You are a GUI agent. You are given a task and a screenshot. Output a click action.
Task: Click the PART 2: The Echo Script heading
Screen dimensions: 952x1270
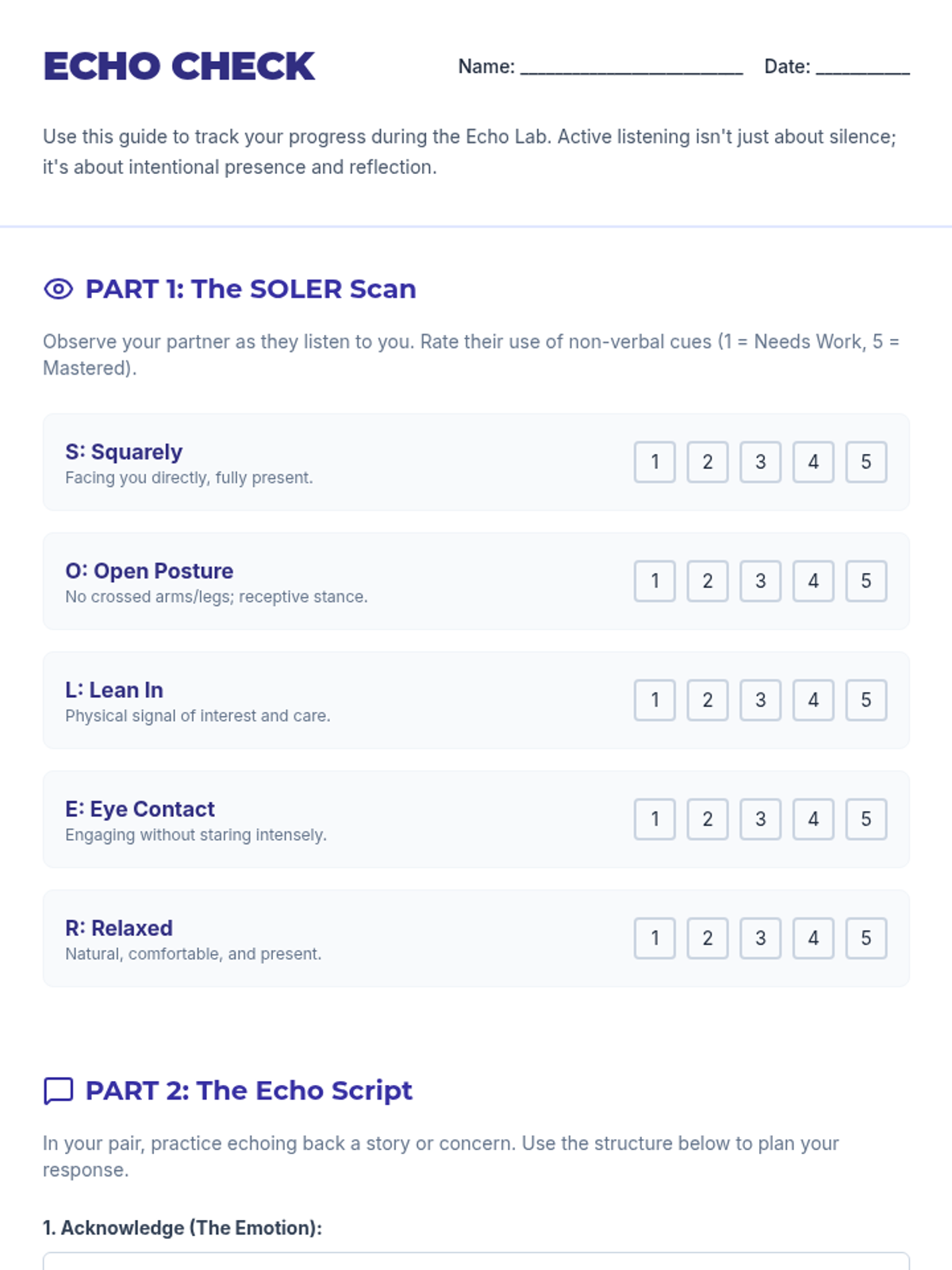[249, 1091]
